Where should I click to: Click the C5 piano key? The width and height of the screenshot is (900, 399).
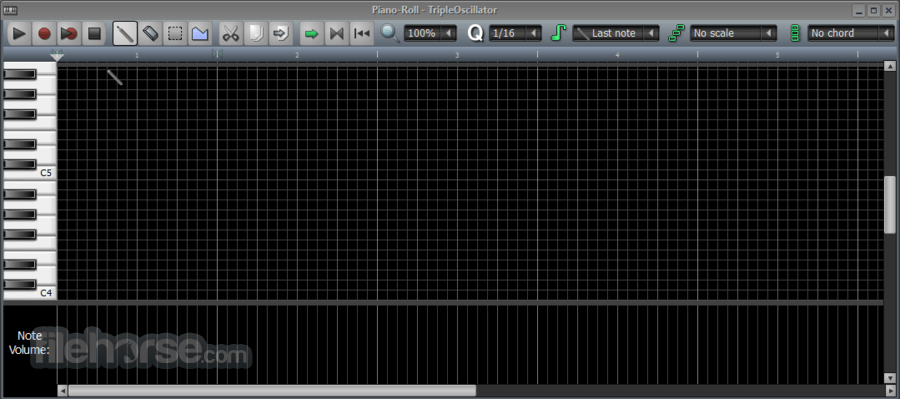pos(46,172)
